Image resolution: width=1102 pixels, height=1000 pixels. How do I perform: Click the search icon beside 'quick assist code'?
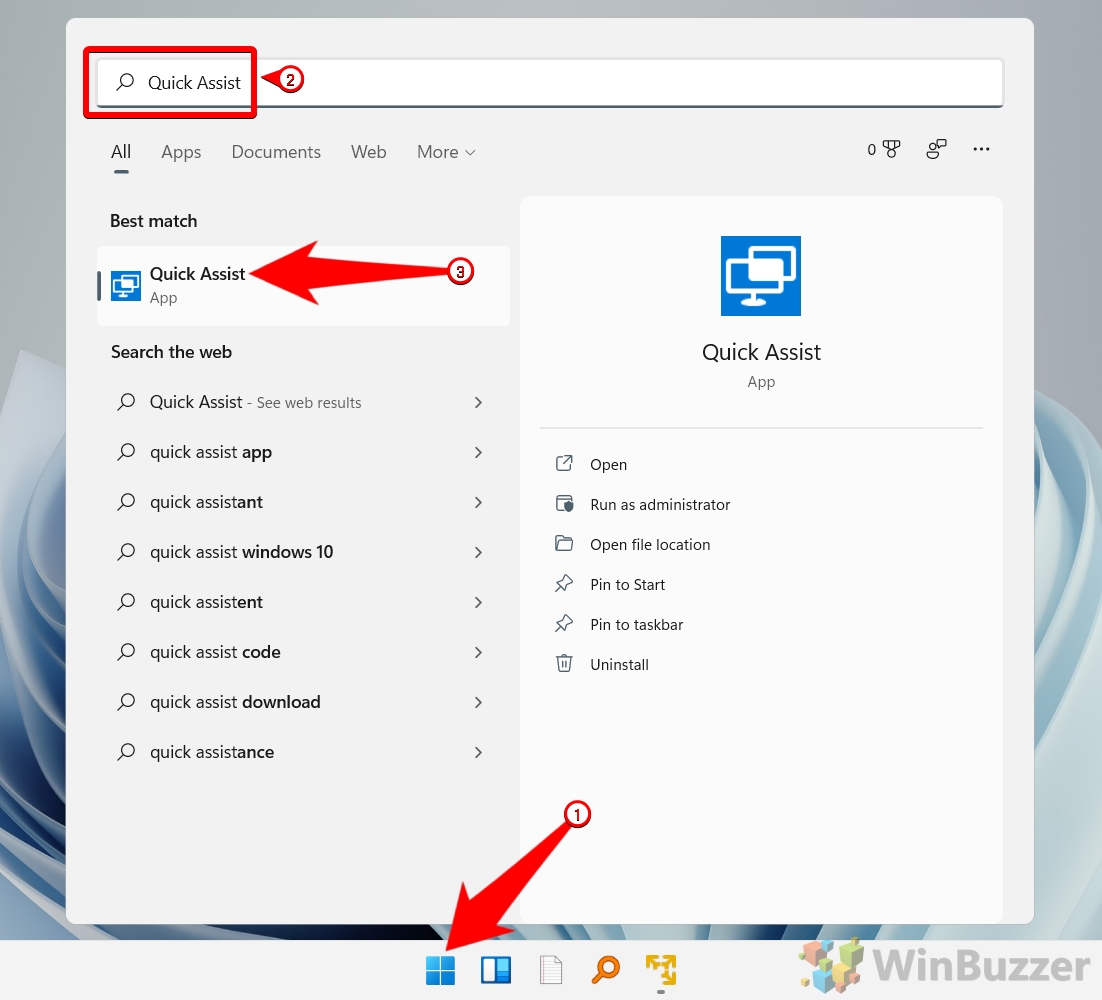(126, 651)
